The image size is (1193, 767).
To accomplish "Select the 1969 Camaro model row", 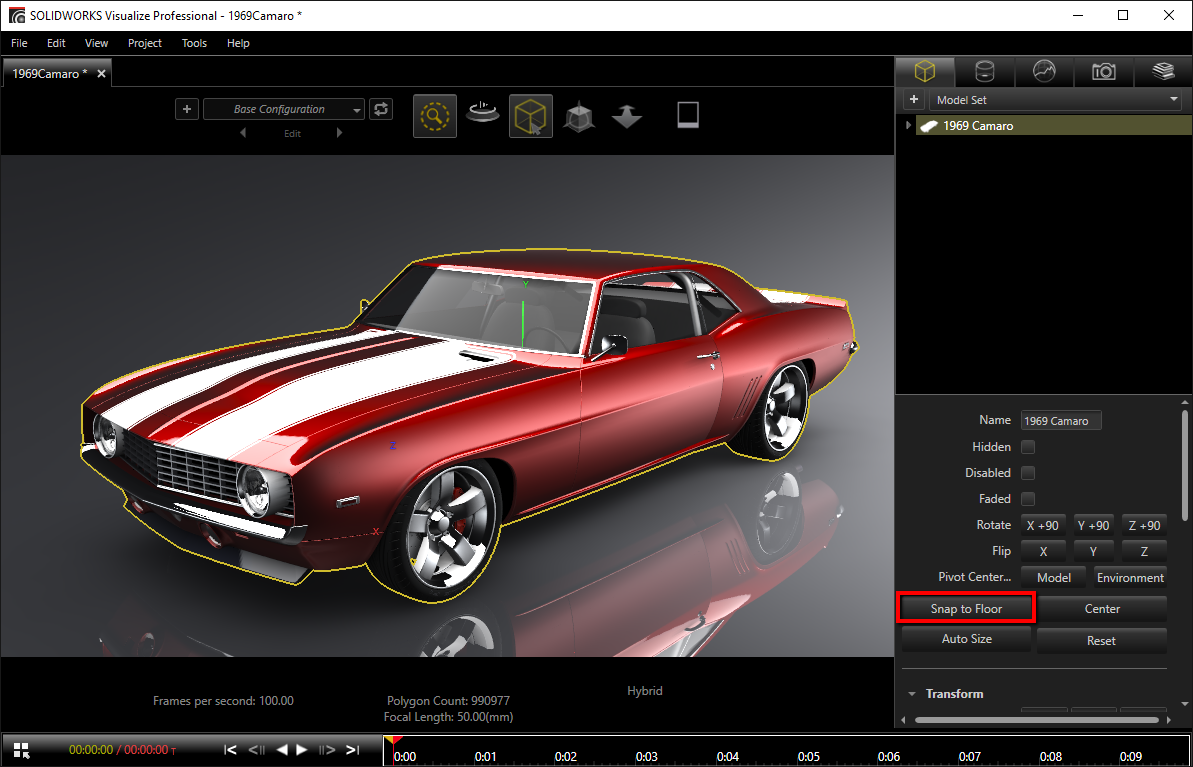I will 1053,126.
